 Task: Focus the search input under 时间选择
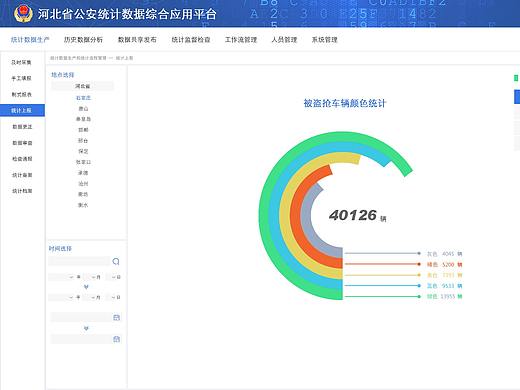point(79,261)
